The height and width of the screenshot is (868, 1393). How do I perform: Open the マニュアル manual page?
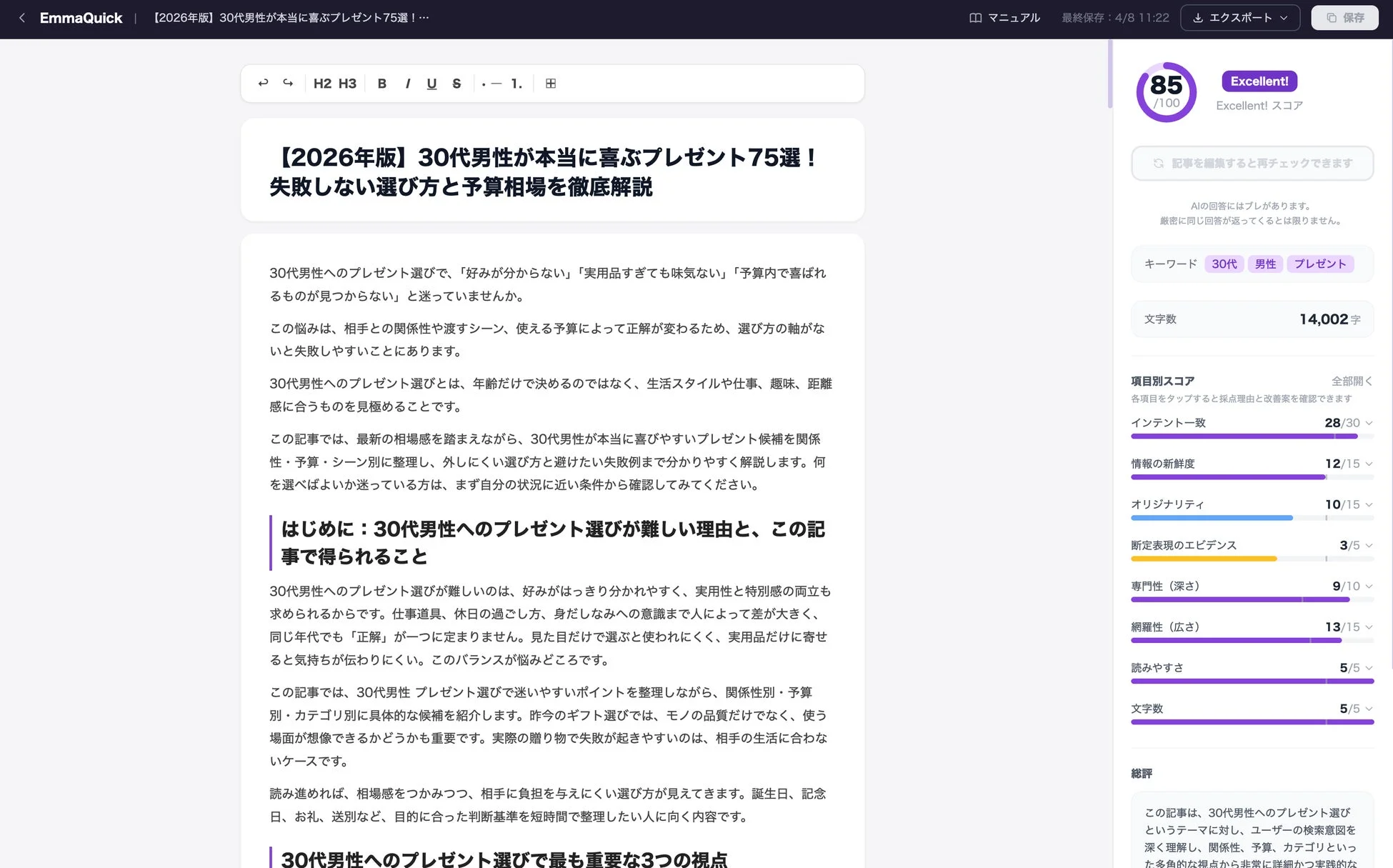pyautogui.click(x=1004, y=17)
